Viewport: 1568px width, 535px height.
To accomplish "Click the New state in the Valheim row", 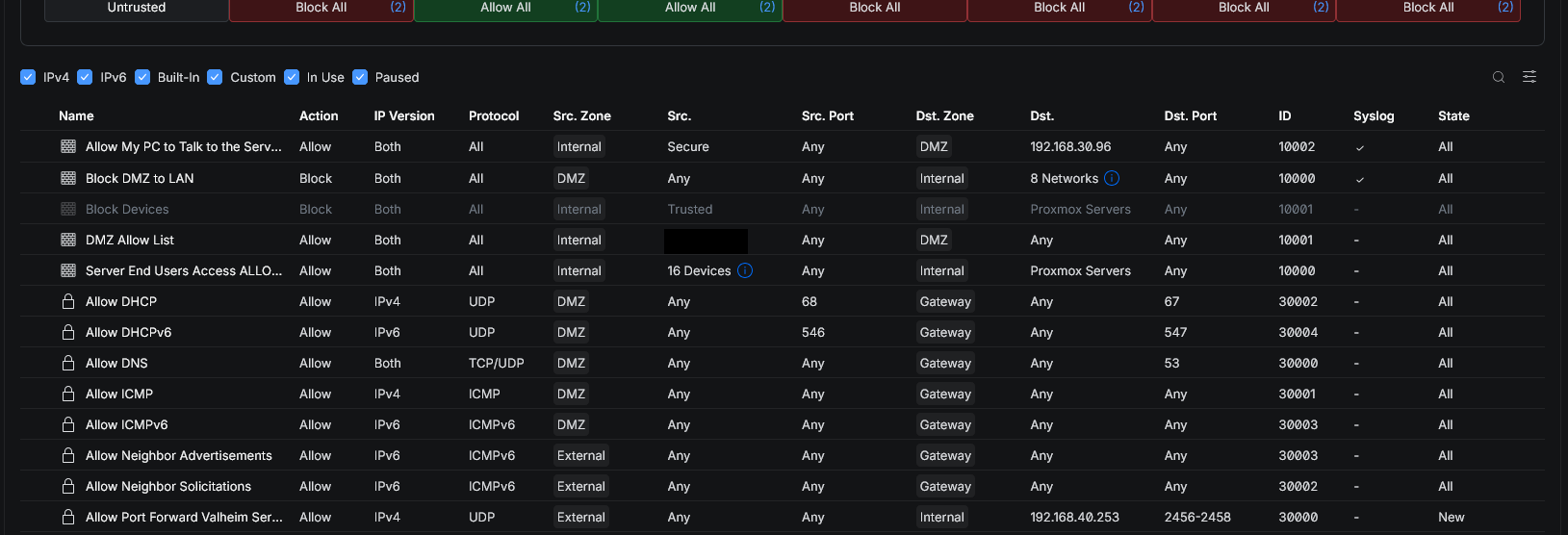I will point(1452,517).
